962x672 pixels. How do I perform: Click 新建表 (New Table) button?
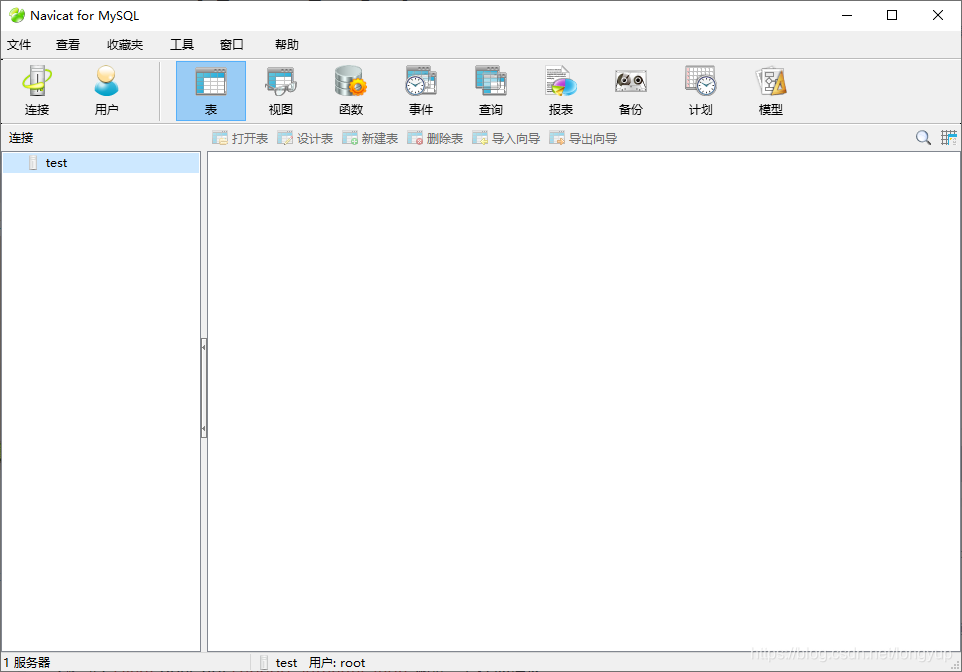(x=370, y=138)
